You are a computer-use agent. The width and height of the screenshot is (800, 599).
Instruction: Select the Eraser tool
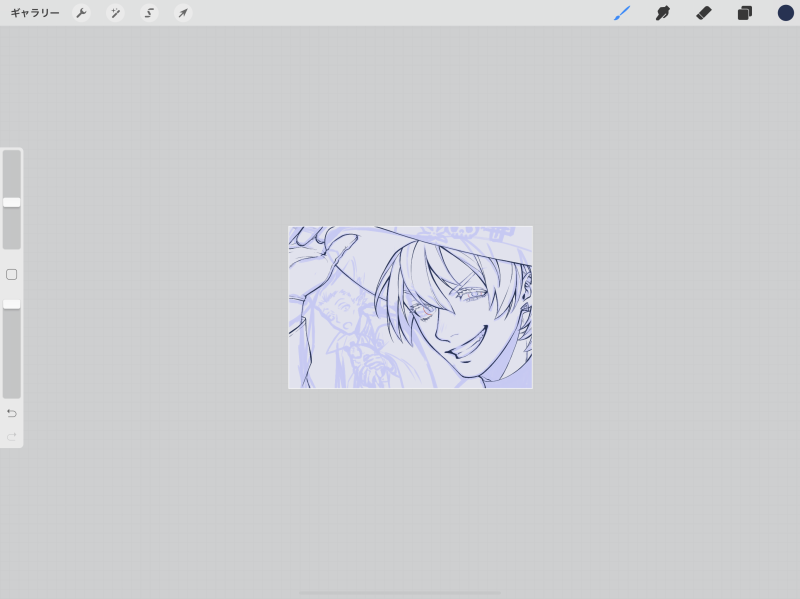(x=704, y=13)
